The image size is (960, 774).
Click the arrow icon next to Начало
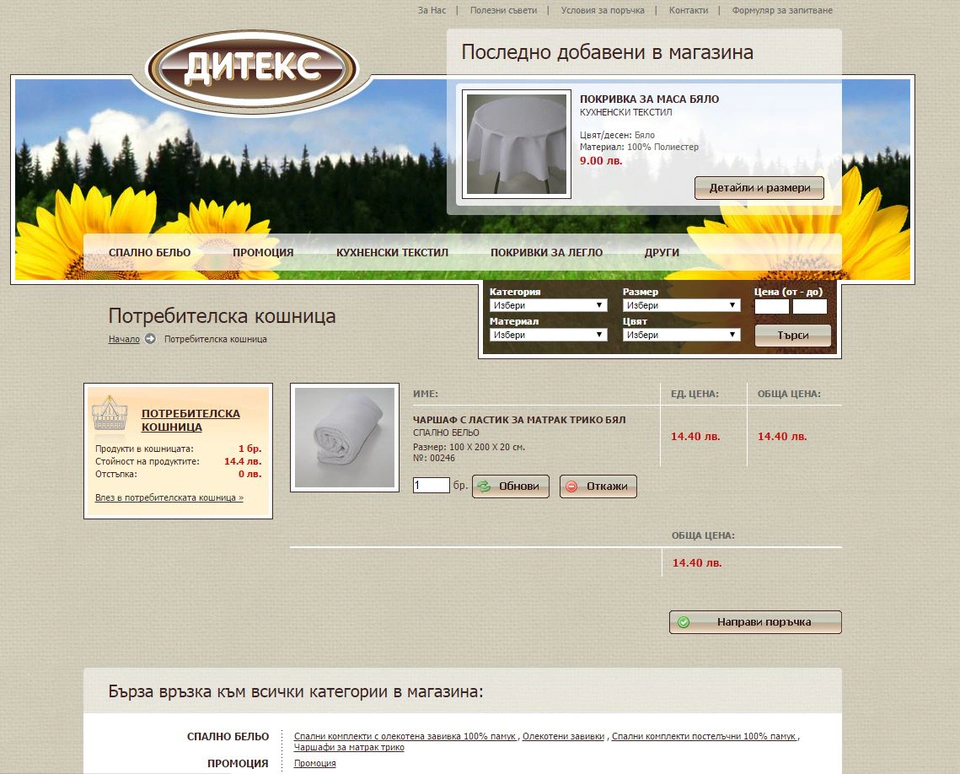click(150, 339)
